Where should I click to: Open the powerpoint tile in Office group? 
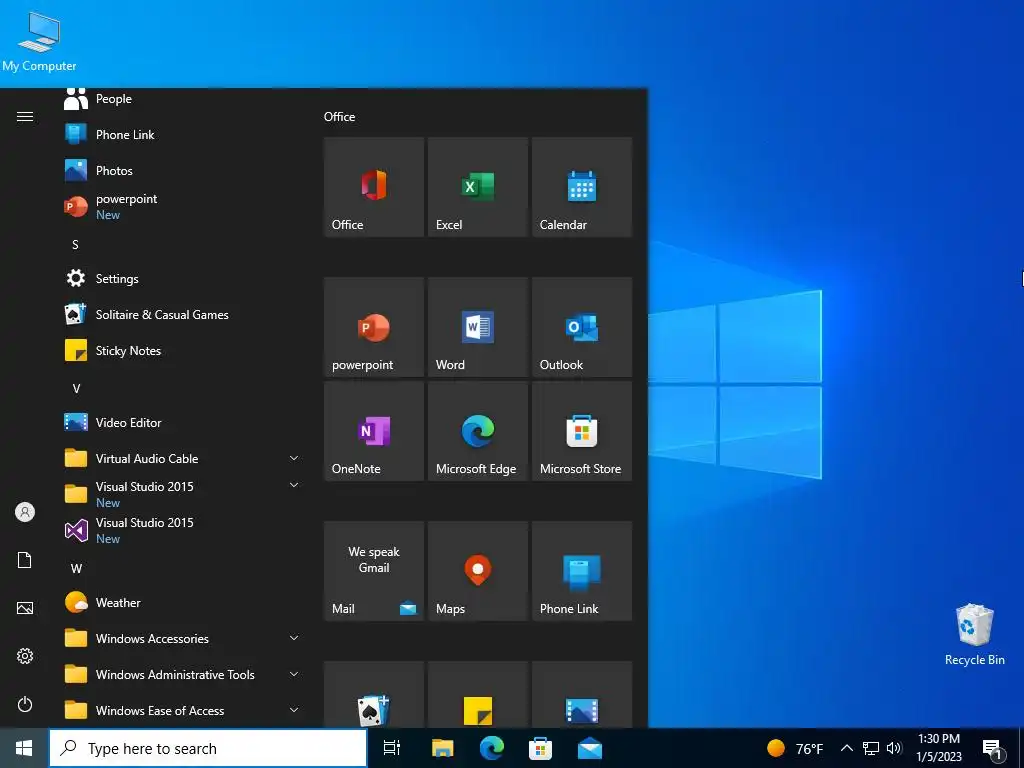point(374,327)
